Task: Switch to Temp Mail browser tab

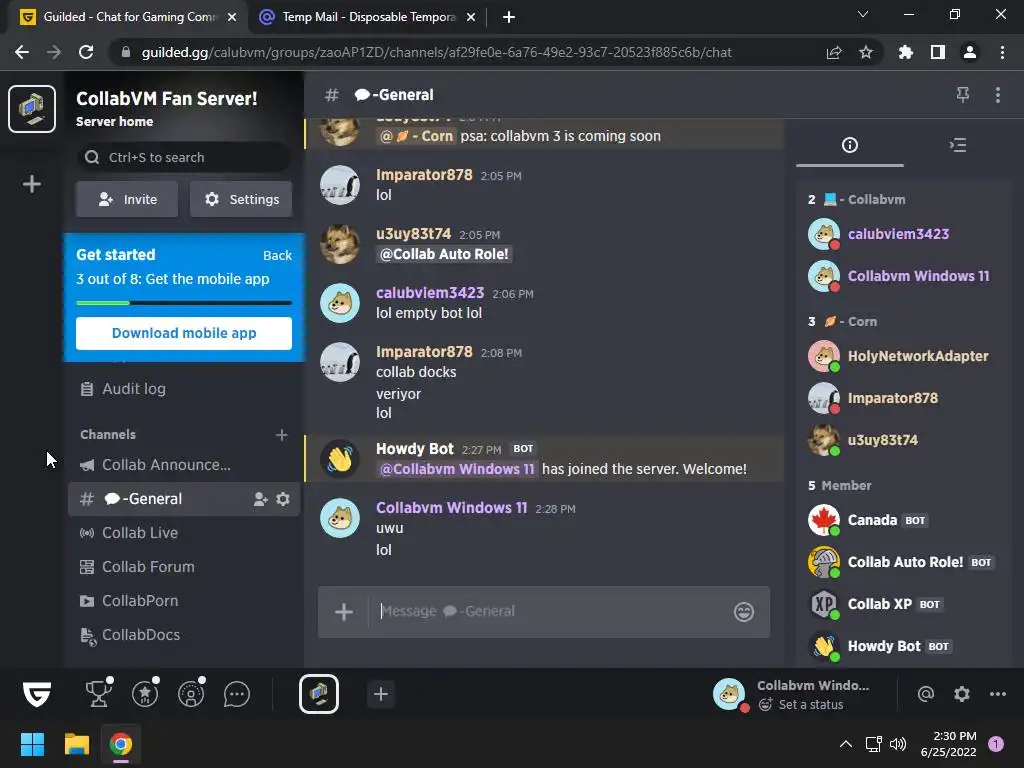Action: pos(367,17)
